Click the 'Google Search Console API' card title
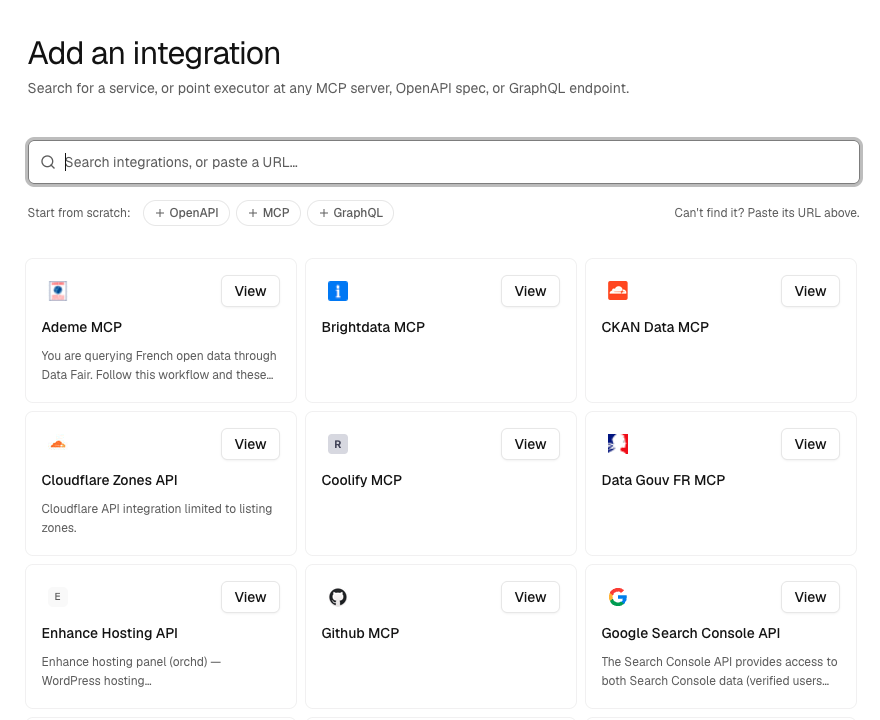 click(691, 634)
